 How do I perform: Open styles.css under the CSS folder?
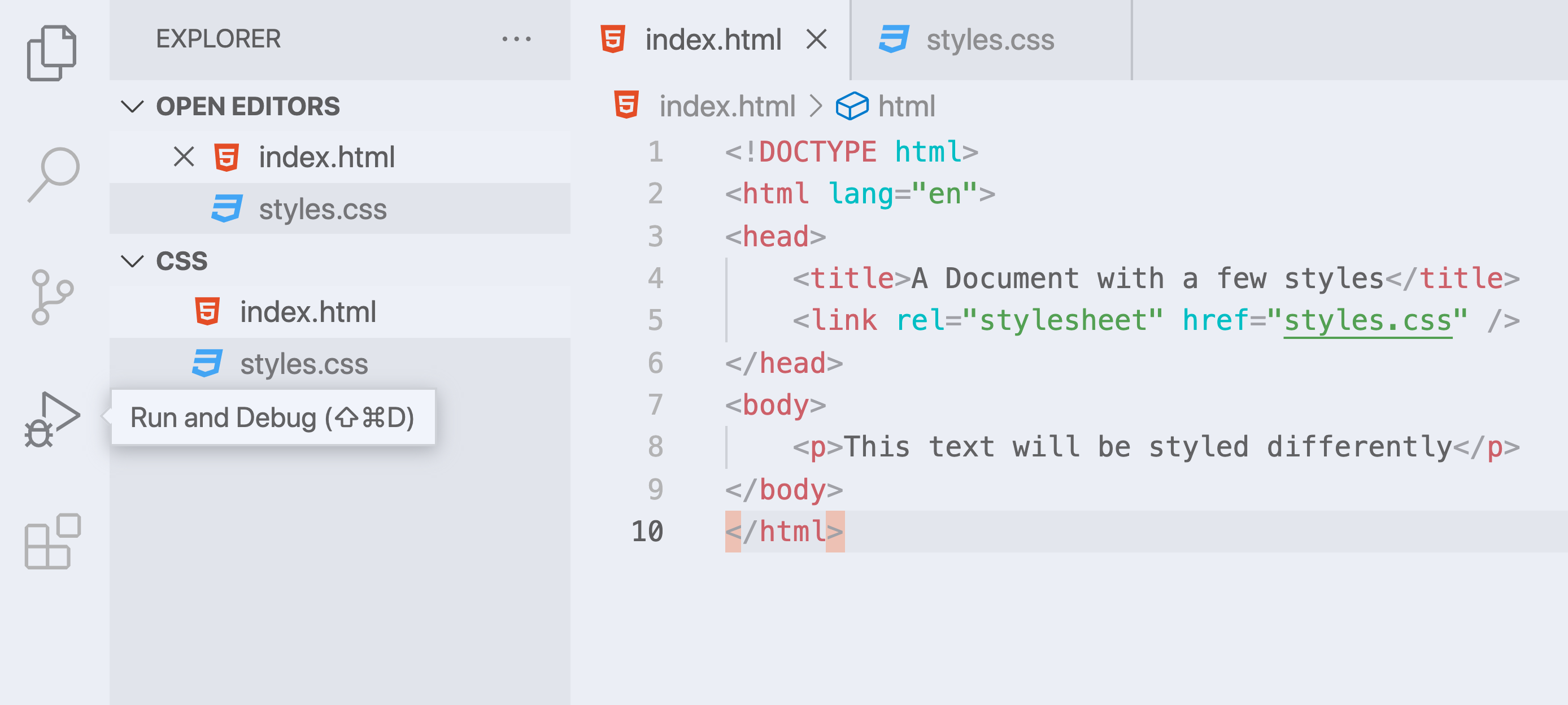pos(304,364)
